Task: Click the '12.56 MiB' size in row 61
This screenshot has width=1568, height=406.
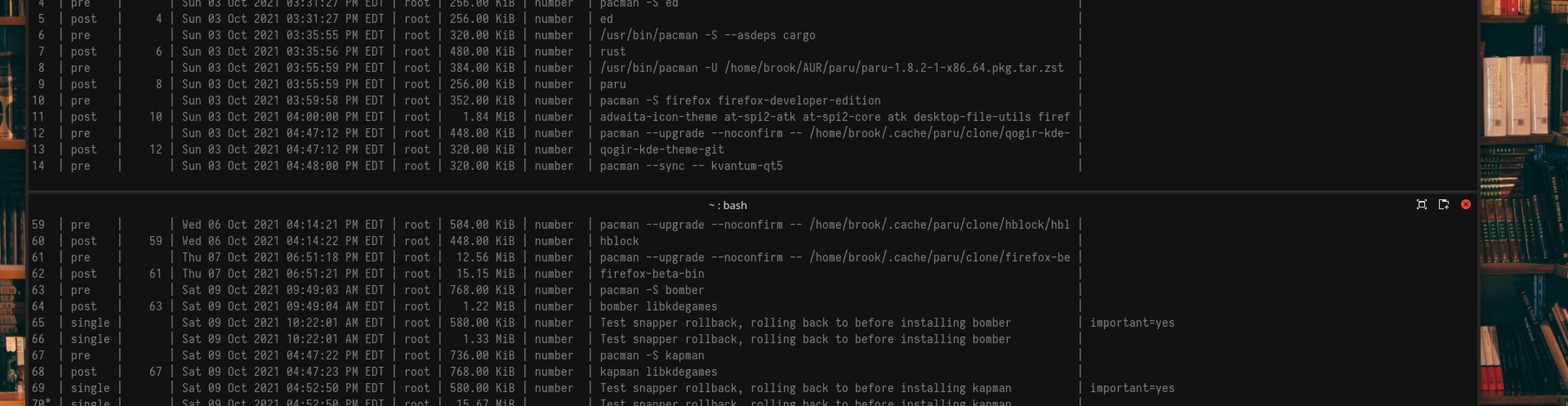Action: click(485, 257)
